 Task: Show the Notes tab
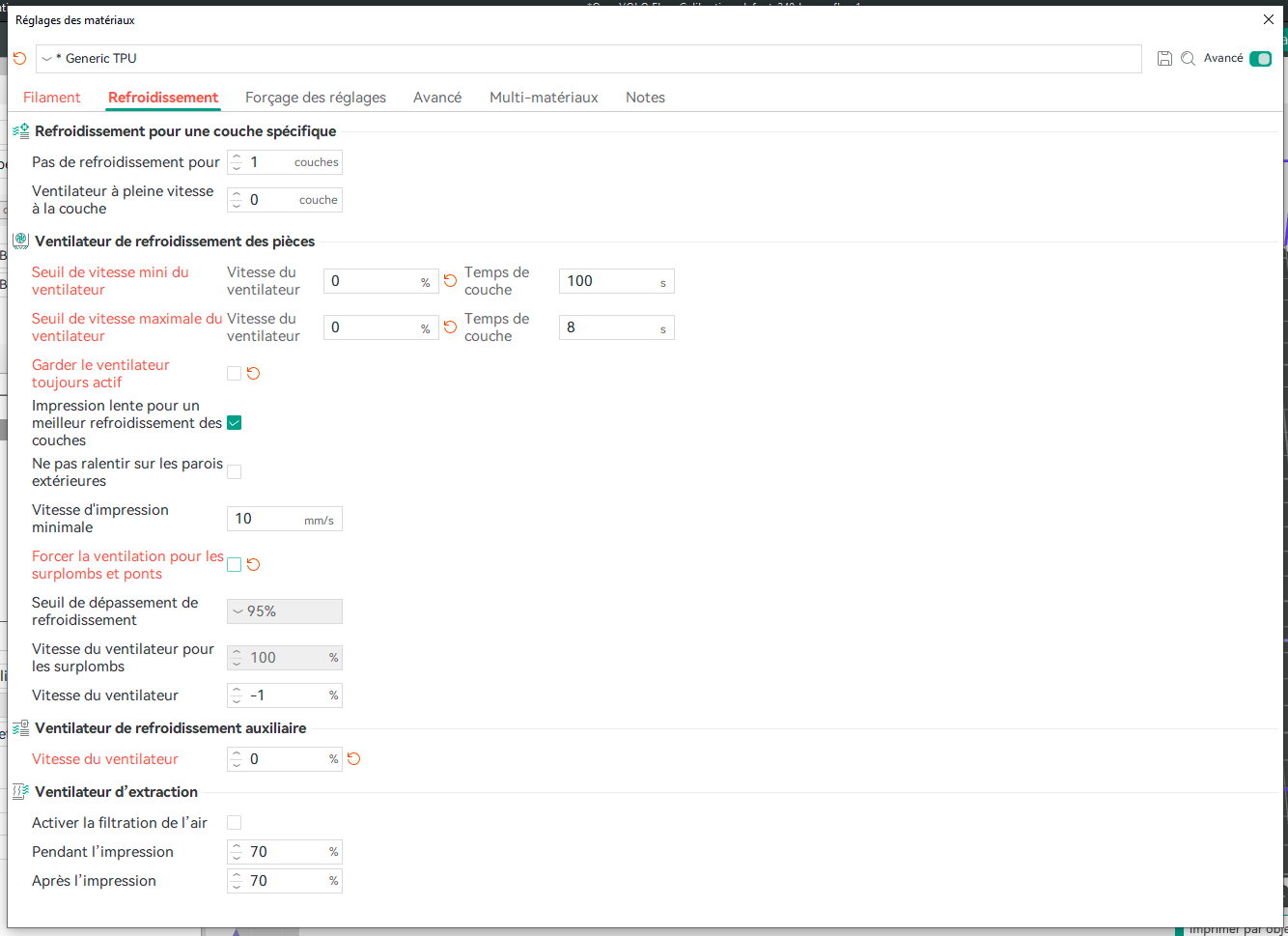pyautogui.click(x=645, y=98)
